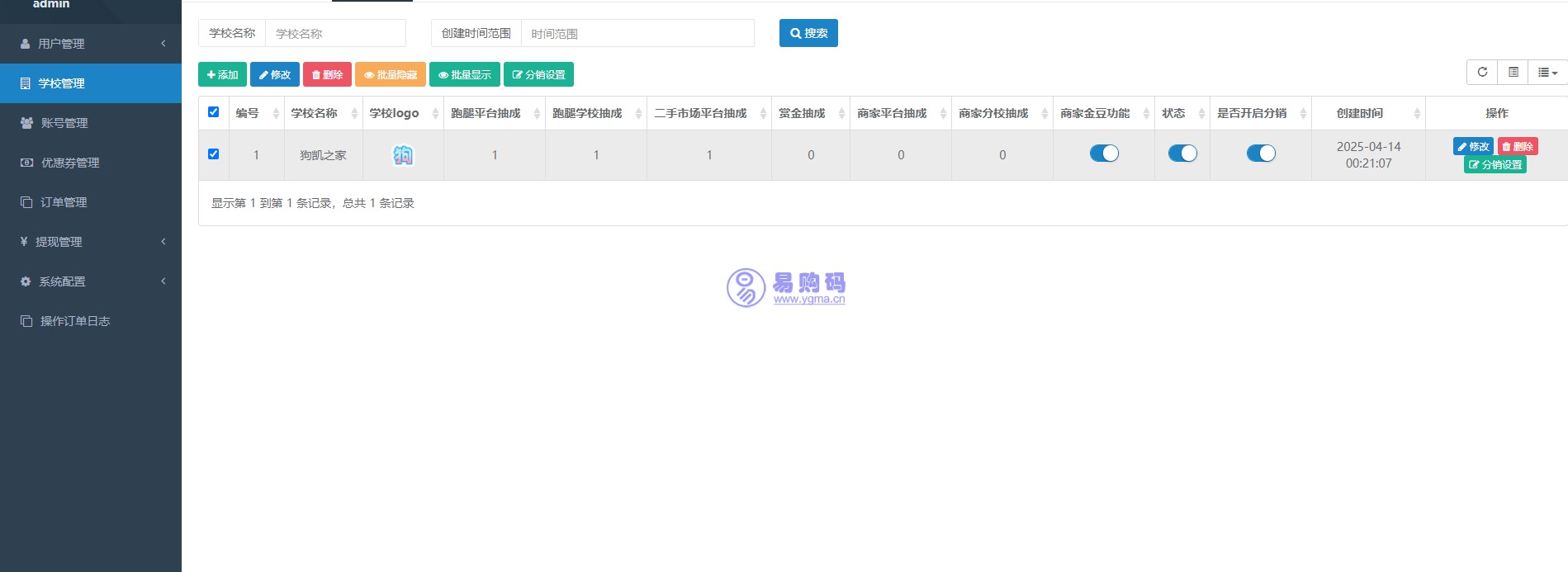Sort by the 创建时间 column header

(1360, 113)
